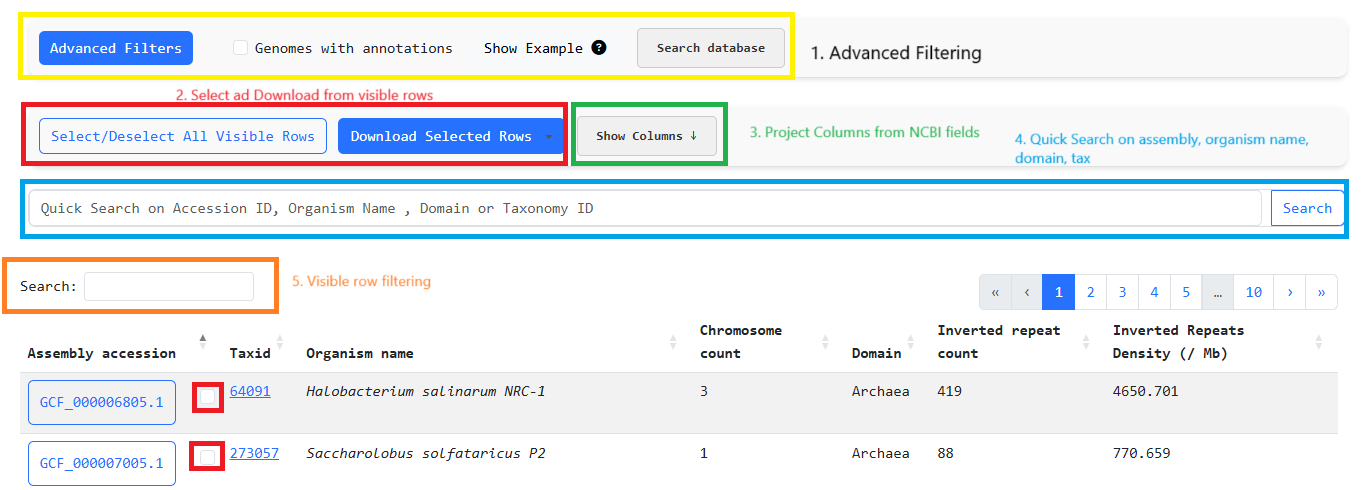The width and height of the screenshot is (1361, 490).
Task: Click the Select/Deselect All Visible Rows button
Action: coord(183,136)
